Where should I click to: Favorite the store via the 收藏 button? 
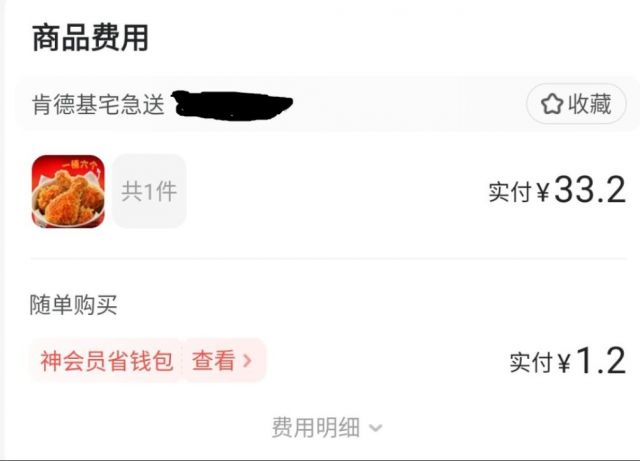(576, 104)
